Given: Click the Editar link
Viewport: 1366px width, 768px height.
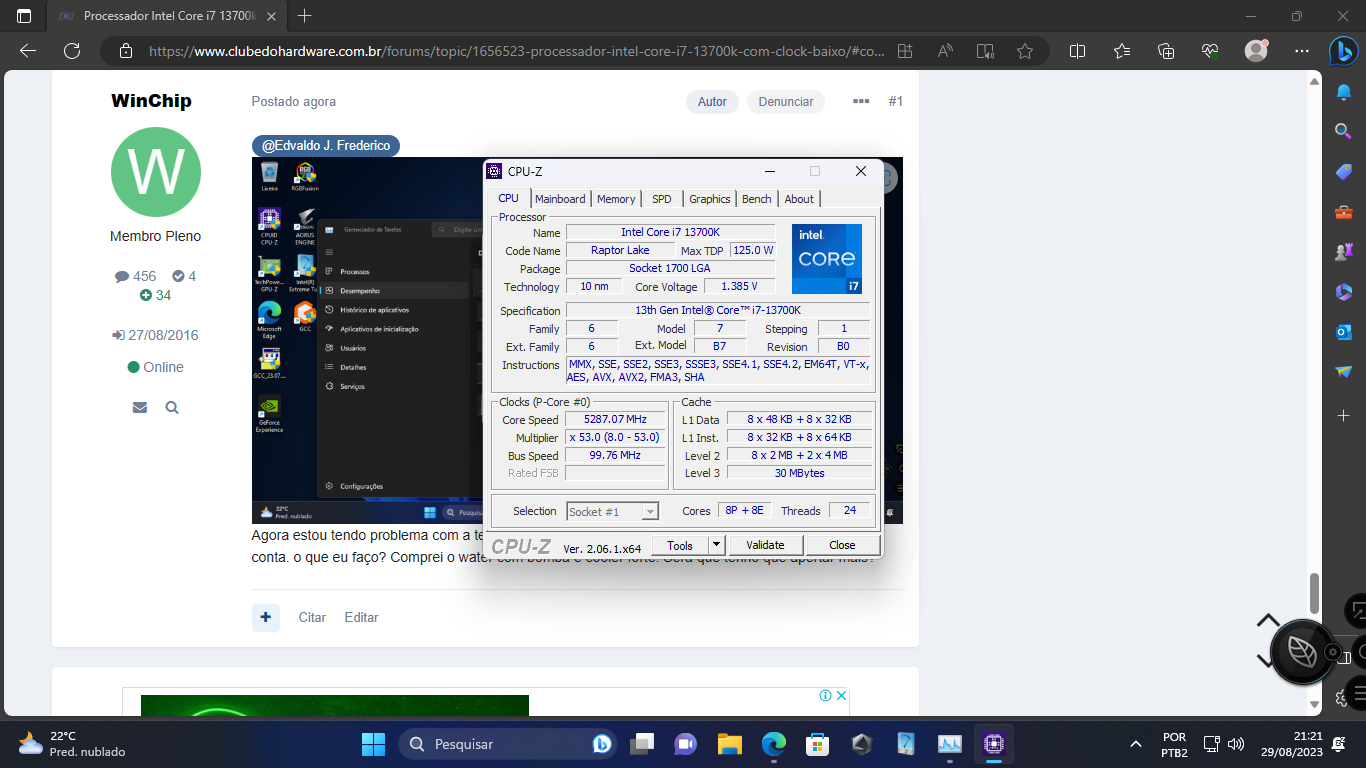Looking at the screenshot, I should point(361,617).
